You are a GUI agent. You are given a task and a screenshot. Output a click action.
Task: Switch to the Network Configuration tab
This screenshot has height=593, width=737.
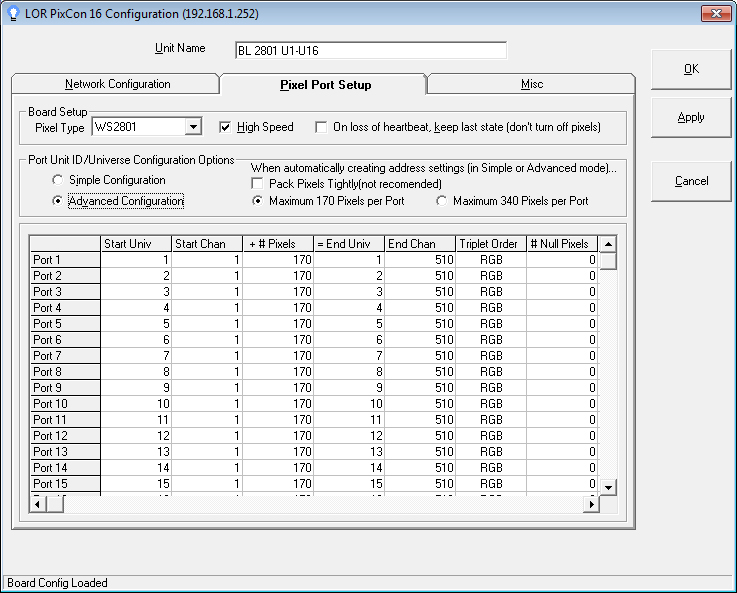[x=117, y=84]
